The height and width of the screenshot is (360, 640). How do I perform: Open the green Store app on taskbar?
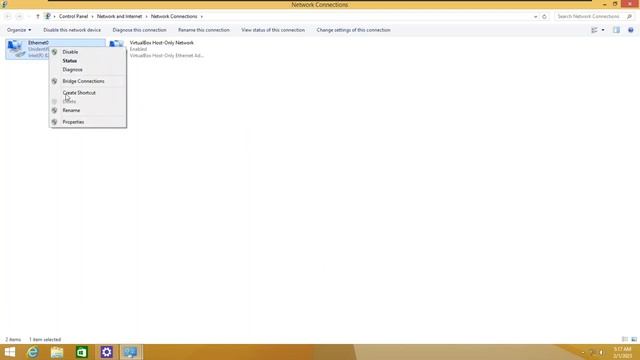click(x=82, y=352)
